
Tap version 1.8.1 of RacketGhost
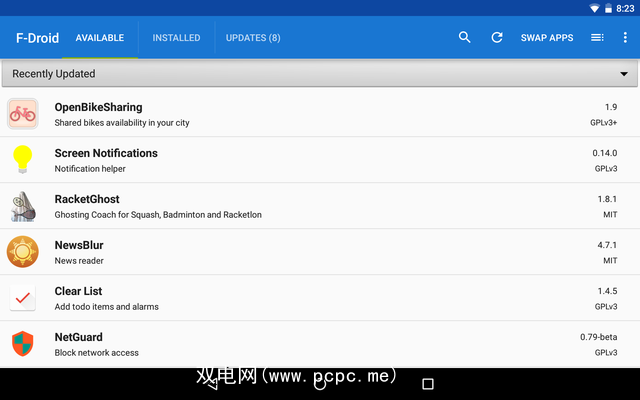tap(607, 199)
